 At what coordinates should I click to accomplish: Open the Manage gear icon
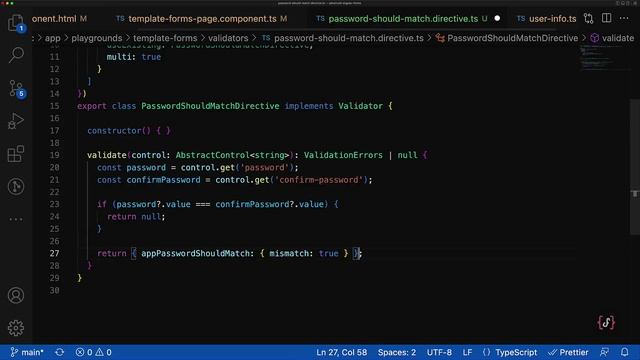pyautogui.click(x=16, y=328)
